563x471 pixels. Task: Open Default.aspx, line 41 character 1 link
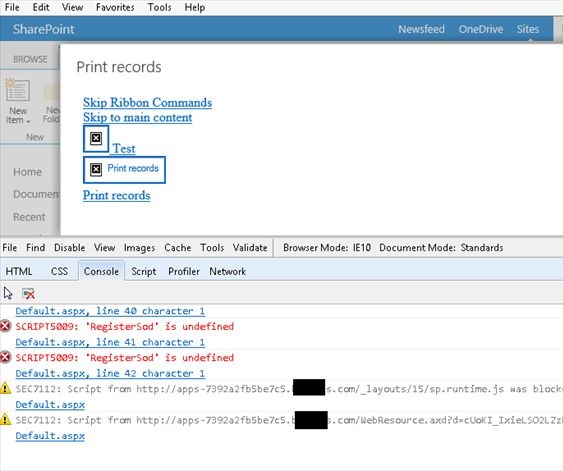coord(110,342)
